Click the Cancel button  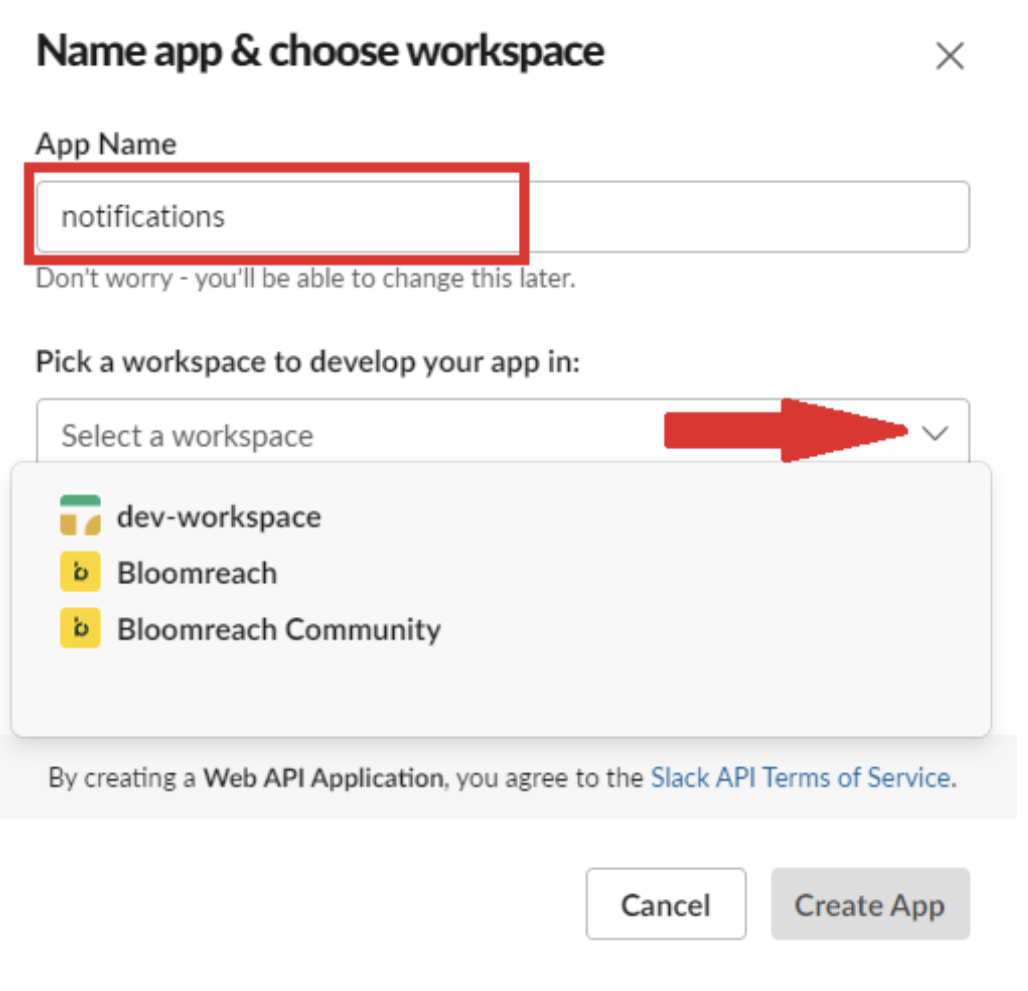[665, 904]
